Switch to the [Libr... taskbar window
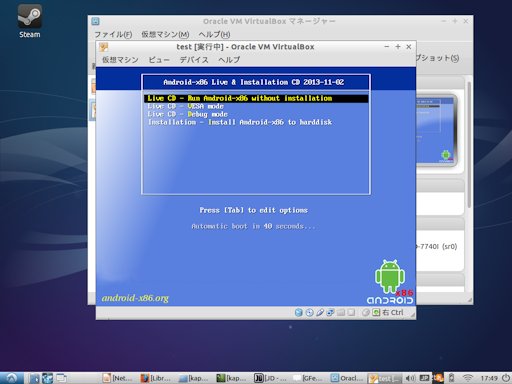Viewport: 512px width, 384px height. (x=156, y=378)
